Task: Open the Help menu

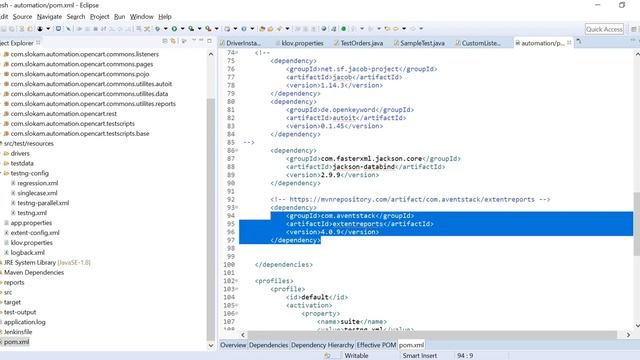Action: (x=165, y=17)
